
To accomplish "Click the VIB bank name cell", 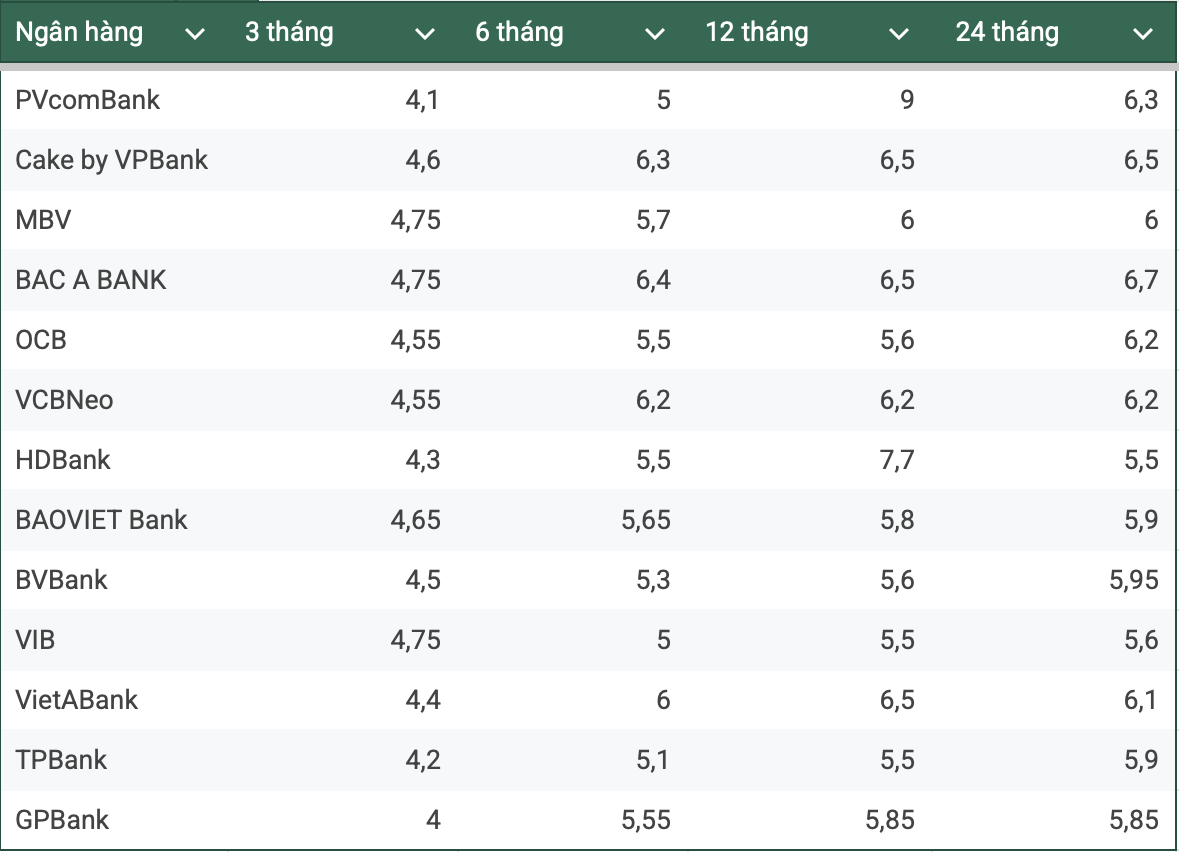I will click(x=35, y=640).
